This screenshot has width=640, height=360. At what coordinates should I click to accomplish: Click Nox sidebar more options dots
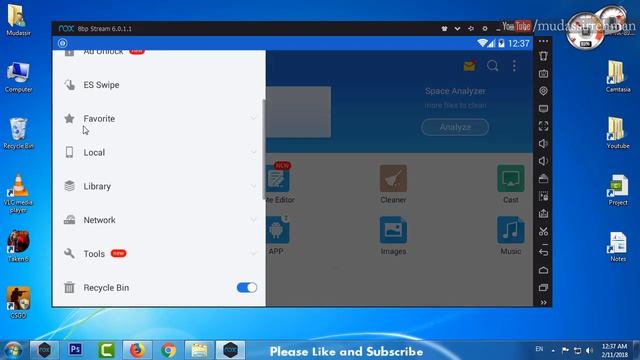pos(543,42)
